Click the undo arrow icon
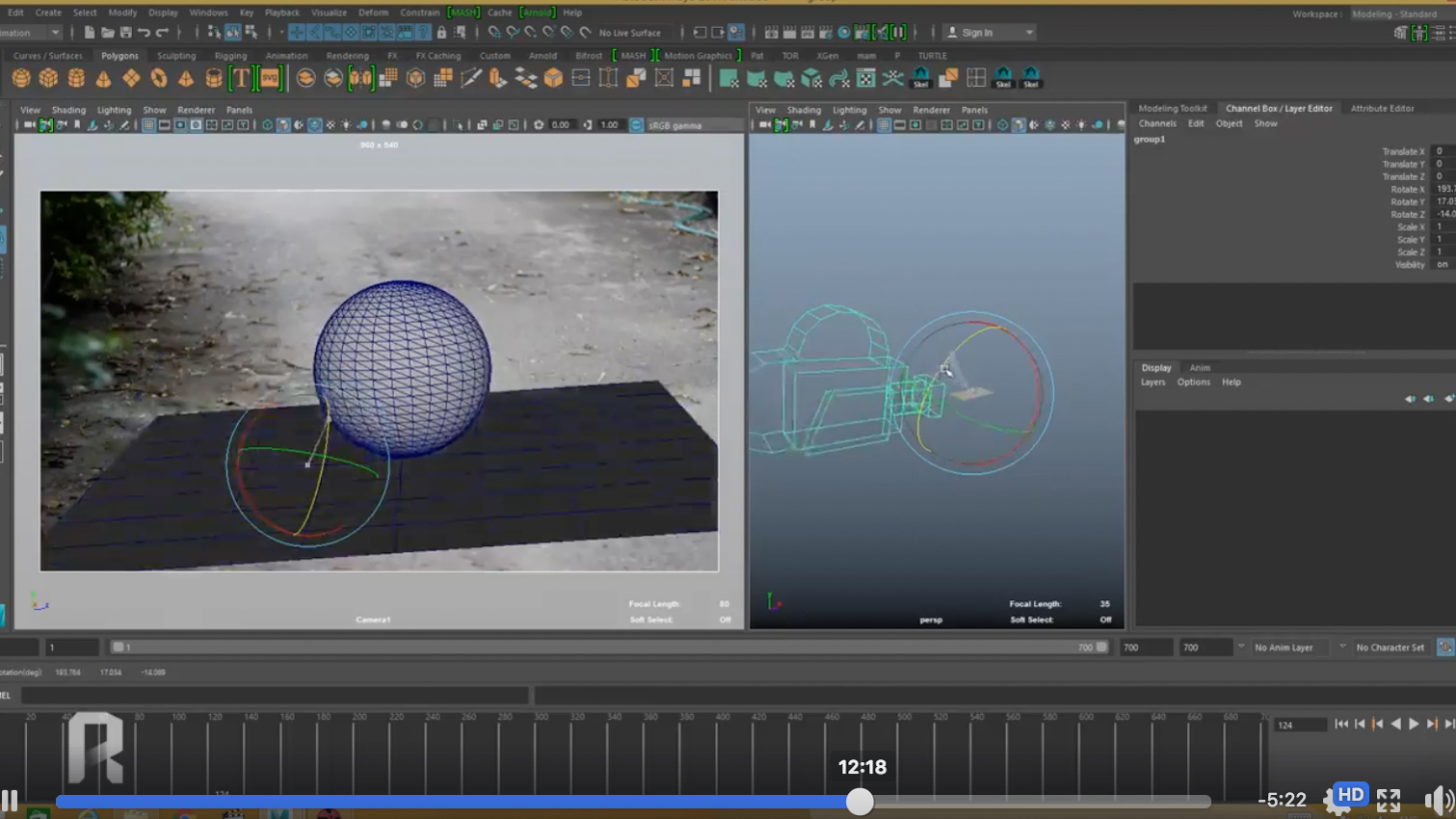Viewport: 1456px width, 819px height. tap(144, 33)
